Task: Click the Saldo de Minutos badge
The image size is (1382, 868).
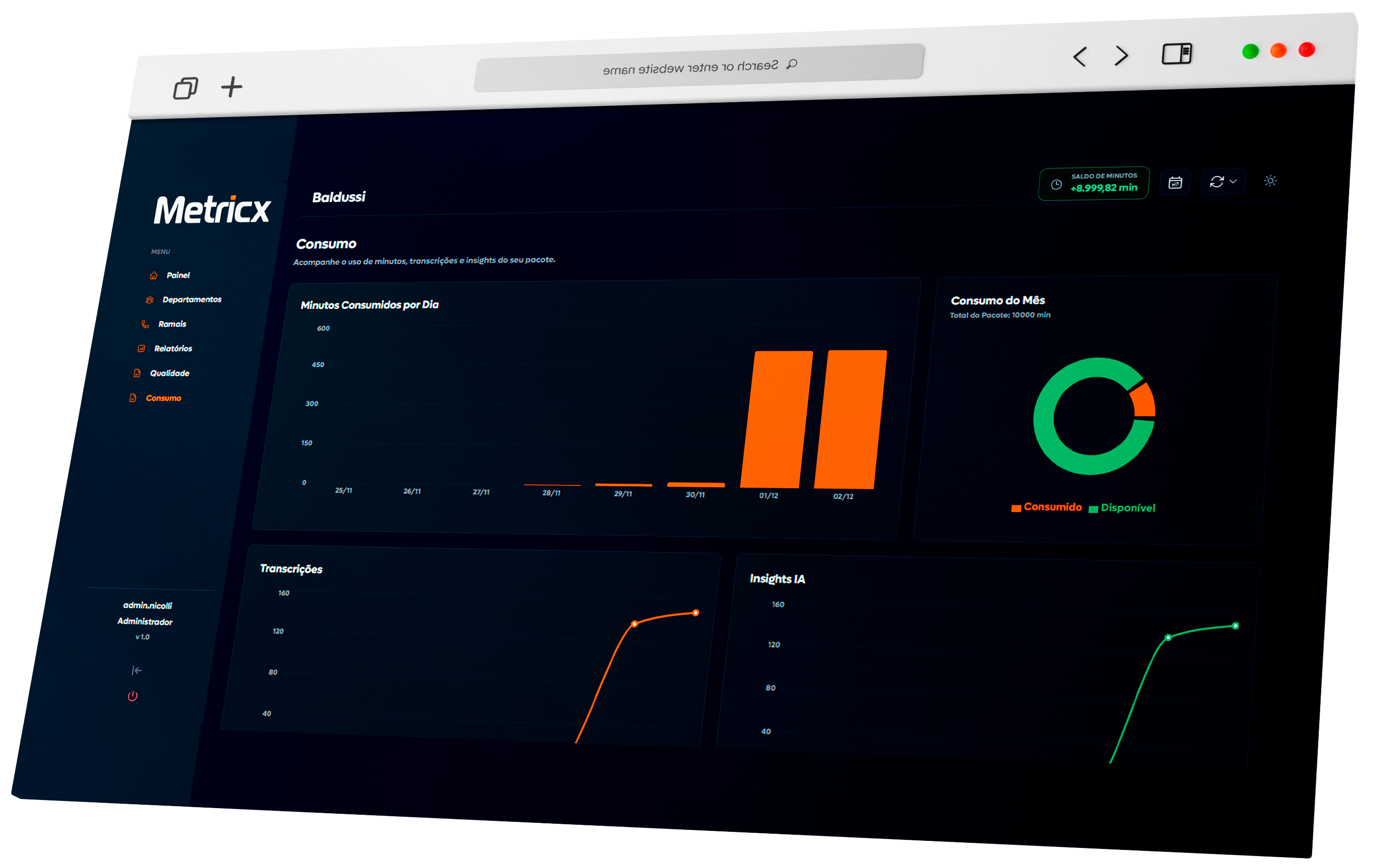Action: pyautogui.click(x=1094, y=183)
